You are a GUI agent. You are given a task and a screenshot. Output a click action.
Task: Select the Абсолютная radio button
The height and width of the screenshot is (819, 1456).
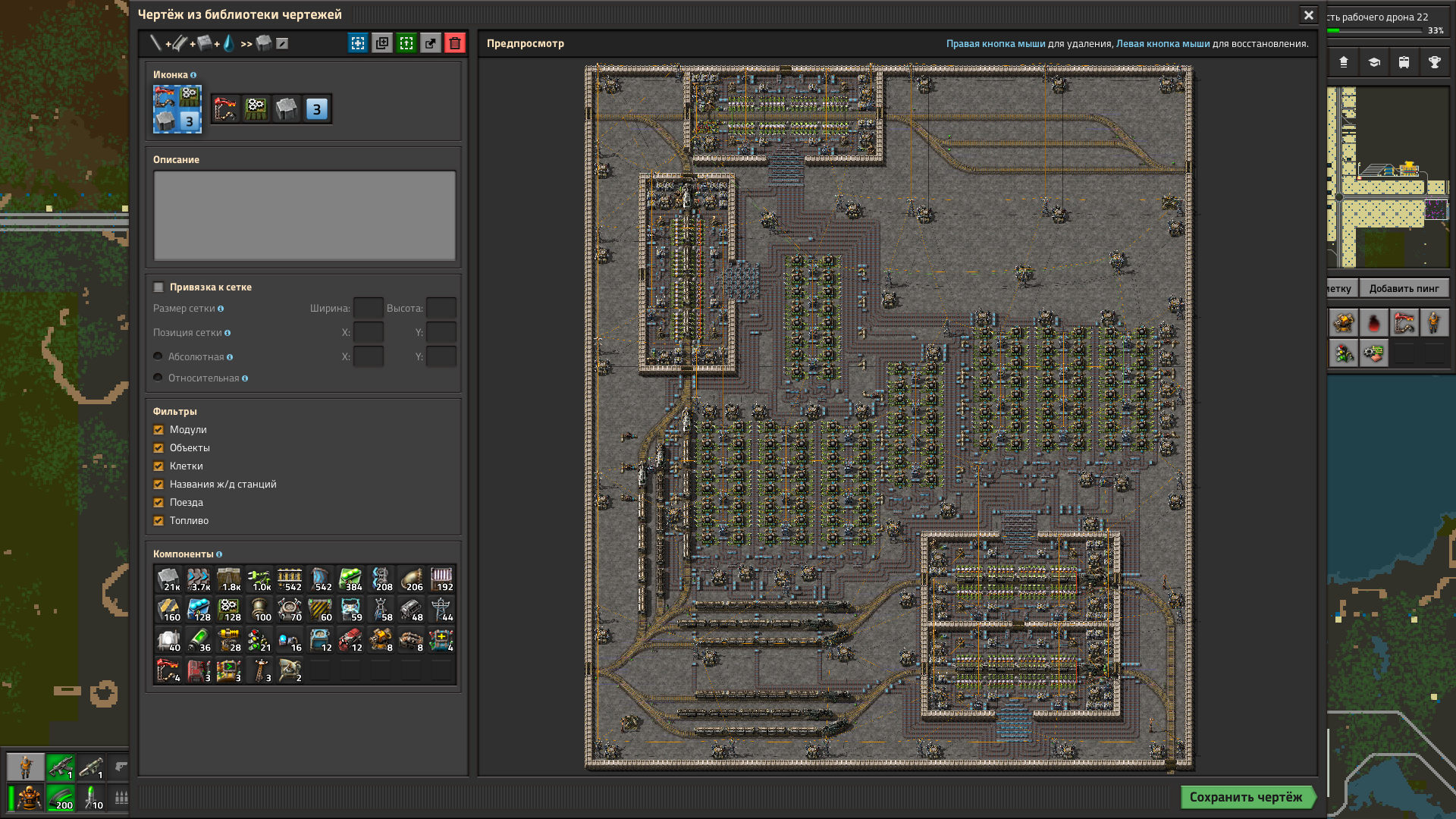point(158,356)
